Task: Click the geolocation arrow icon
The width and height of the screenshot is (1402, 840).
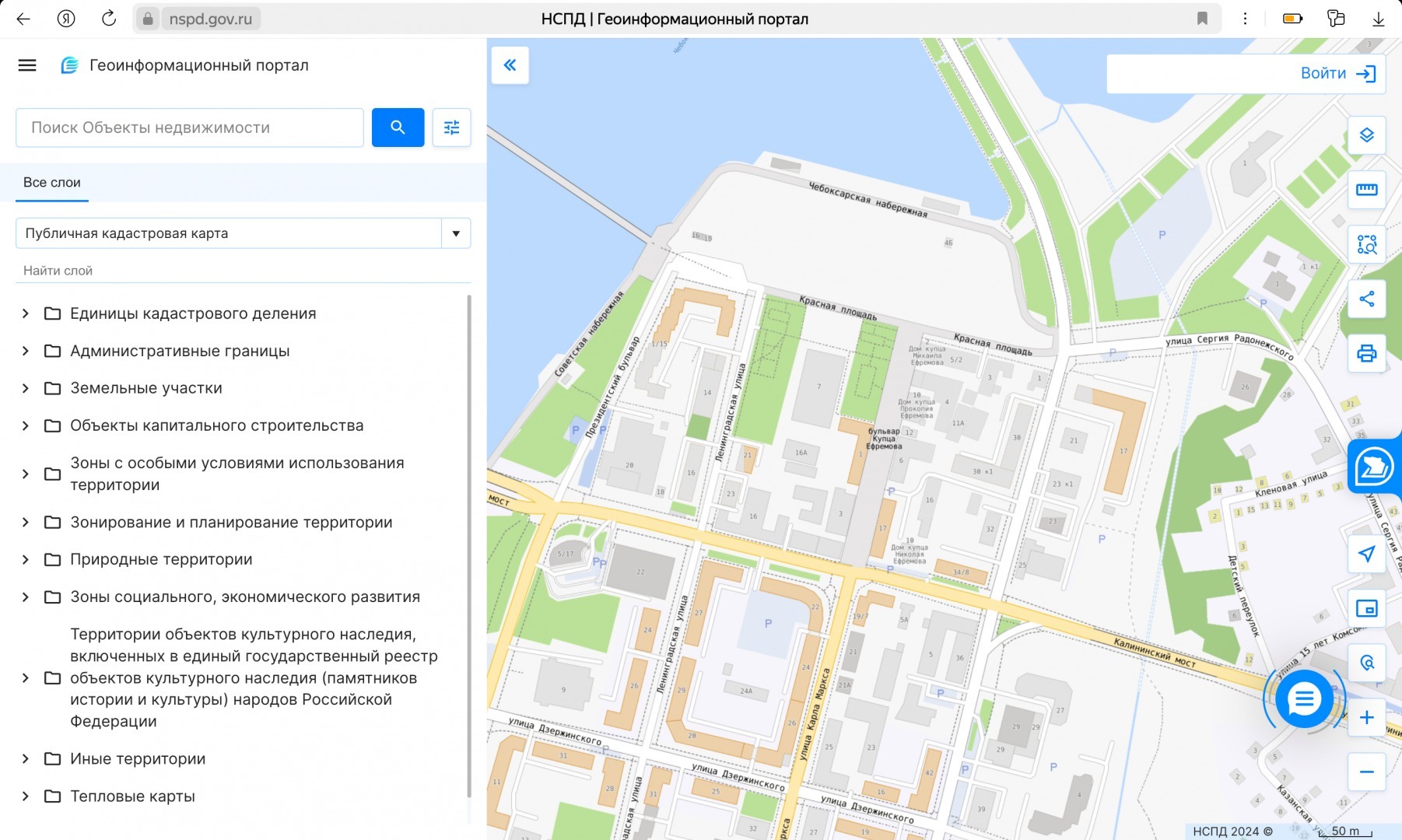Action: pyautogui.click(x=1366, y=554)
